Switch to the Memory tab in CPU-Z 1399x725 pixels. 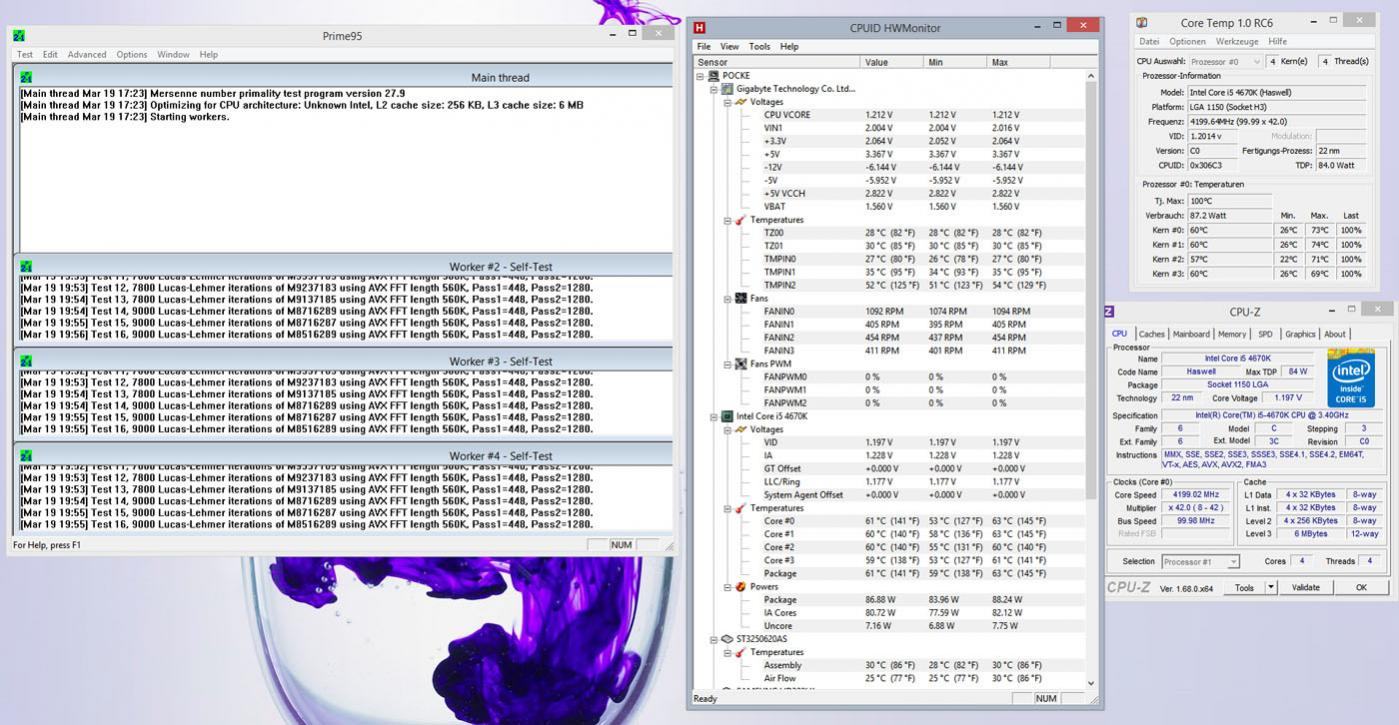(x=1232, y=334)
